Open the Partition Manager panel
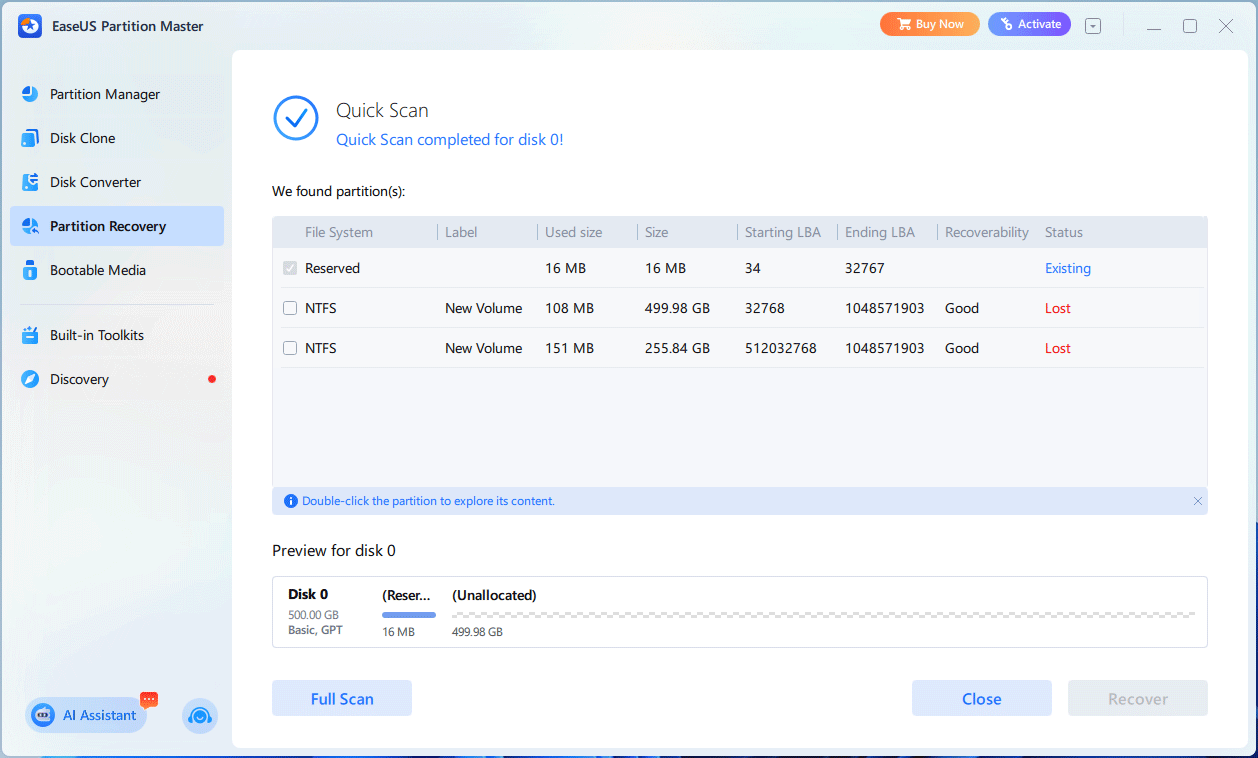The height and width of the screenshot is (758, 1258). (x=104, y=94)
